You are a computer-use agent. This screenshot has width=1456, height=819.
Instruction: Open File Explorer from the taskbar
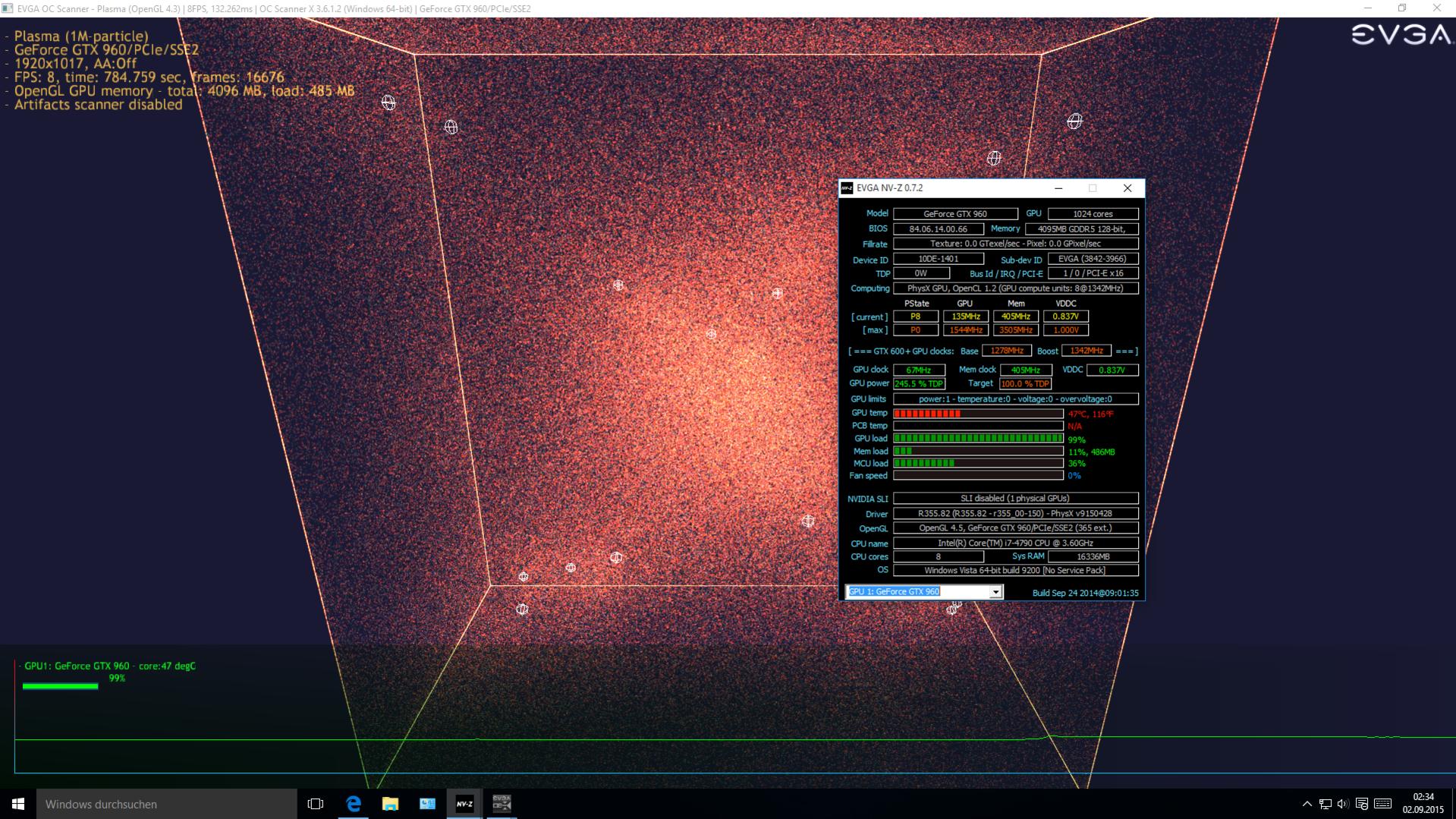pyautogui.click(x=390, y=804)
